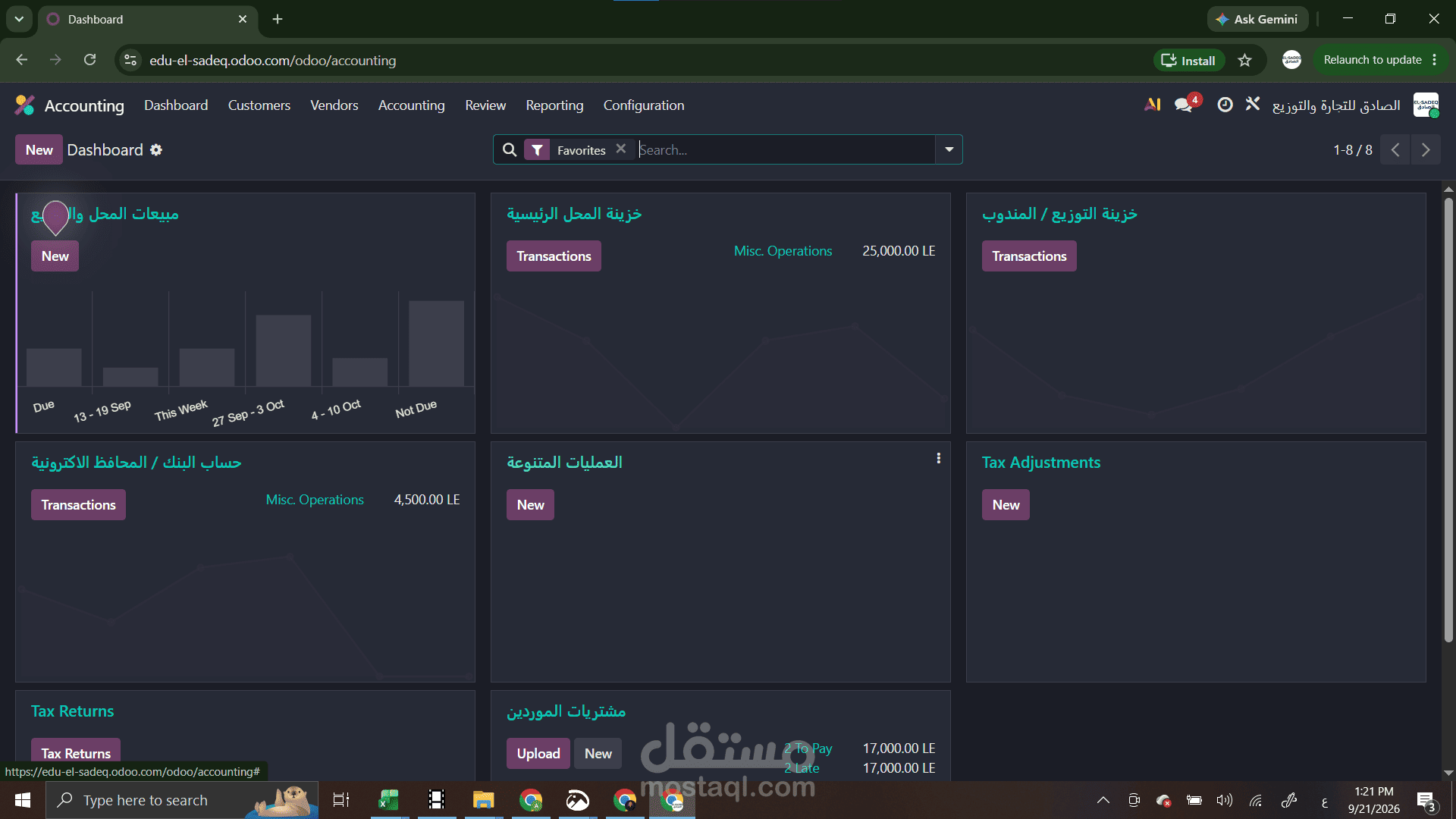Open the Tax Returns card title
This screenshot has height=819, width=1456.
click(x=72, y=711)
